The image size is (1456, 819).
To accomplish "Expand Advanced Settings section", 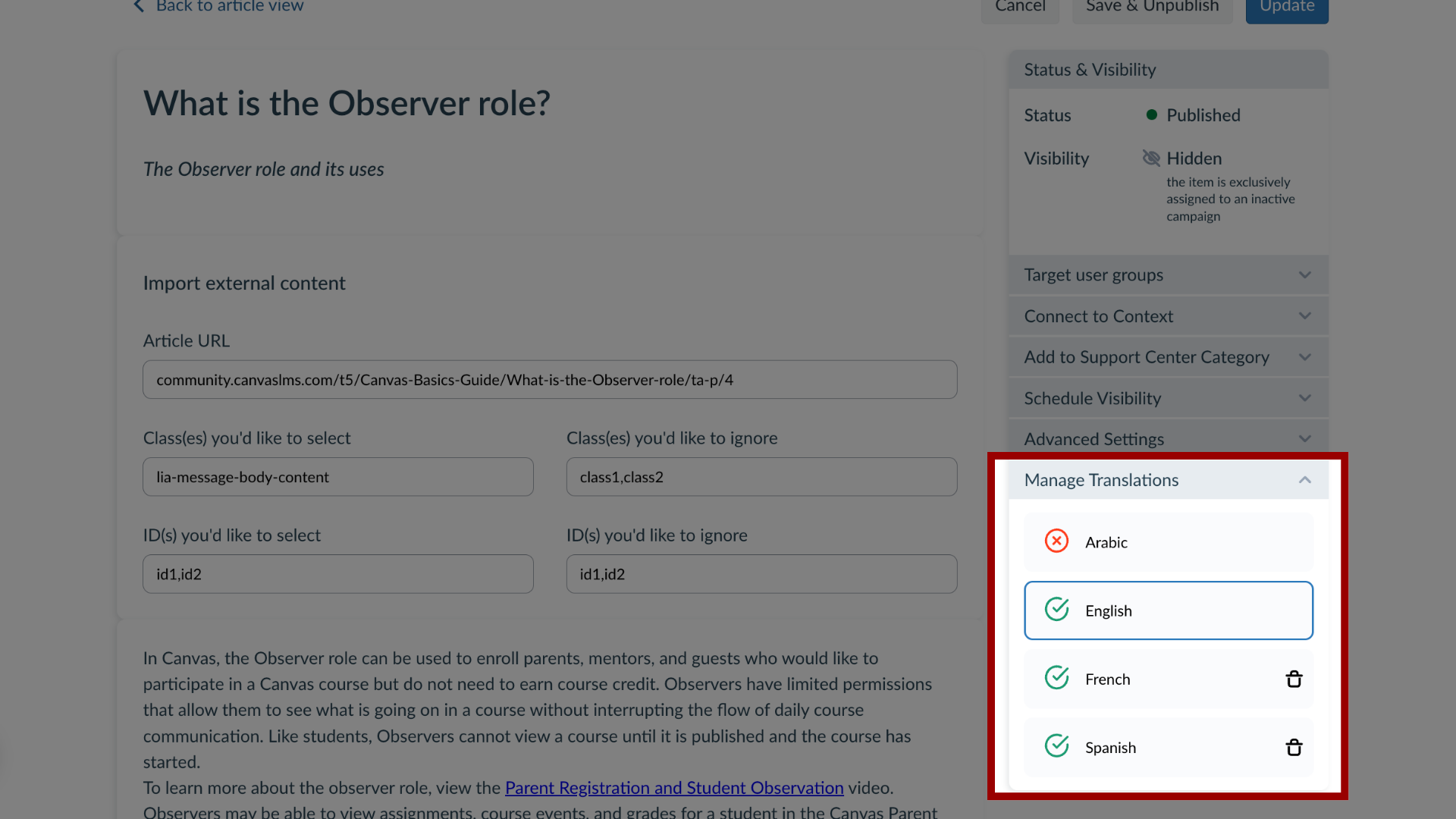I will [1169, 438].
